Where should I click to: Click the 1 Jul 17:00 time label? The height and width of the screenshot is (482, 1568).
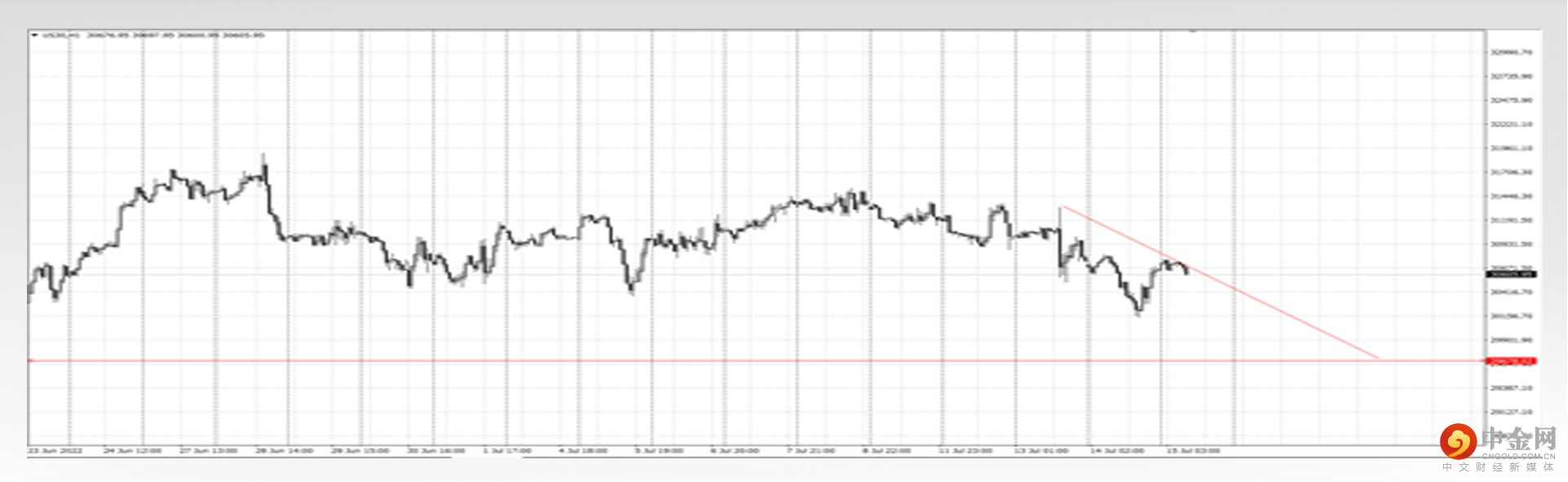point(507,451)
